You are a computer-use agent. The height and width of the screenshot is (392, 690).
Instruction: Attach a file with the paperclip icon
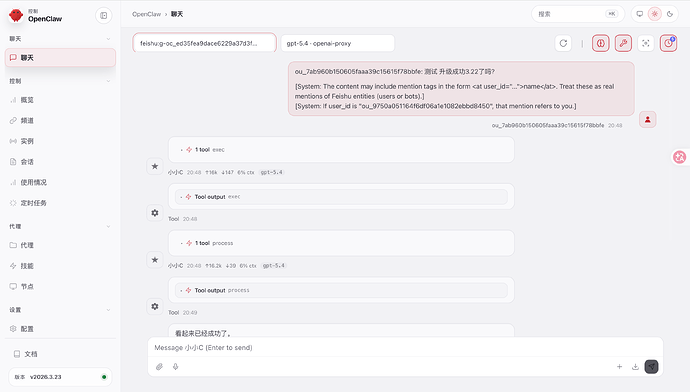pos(159,366)
